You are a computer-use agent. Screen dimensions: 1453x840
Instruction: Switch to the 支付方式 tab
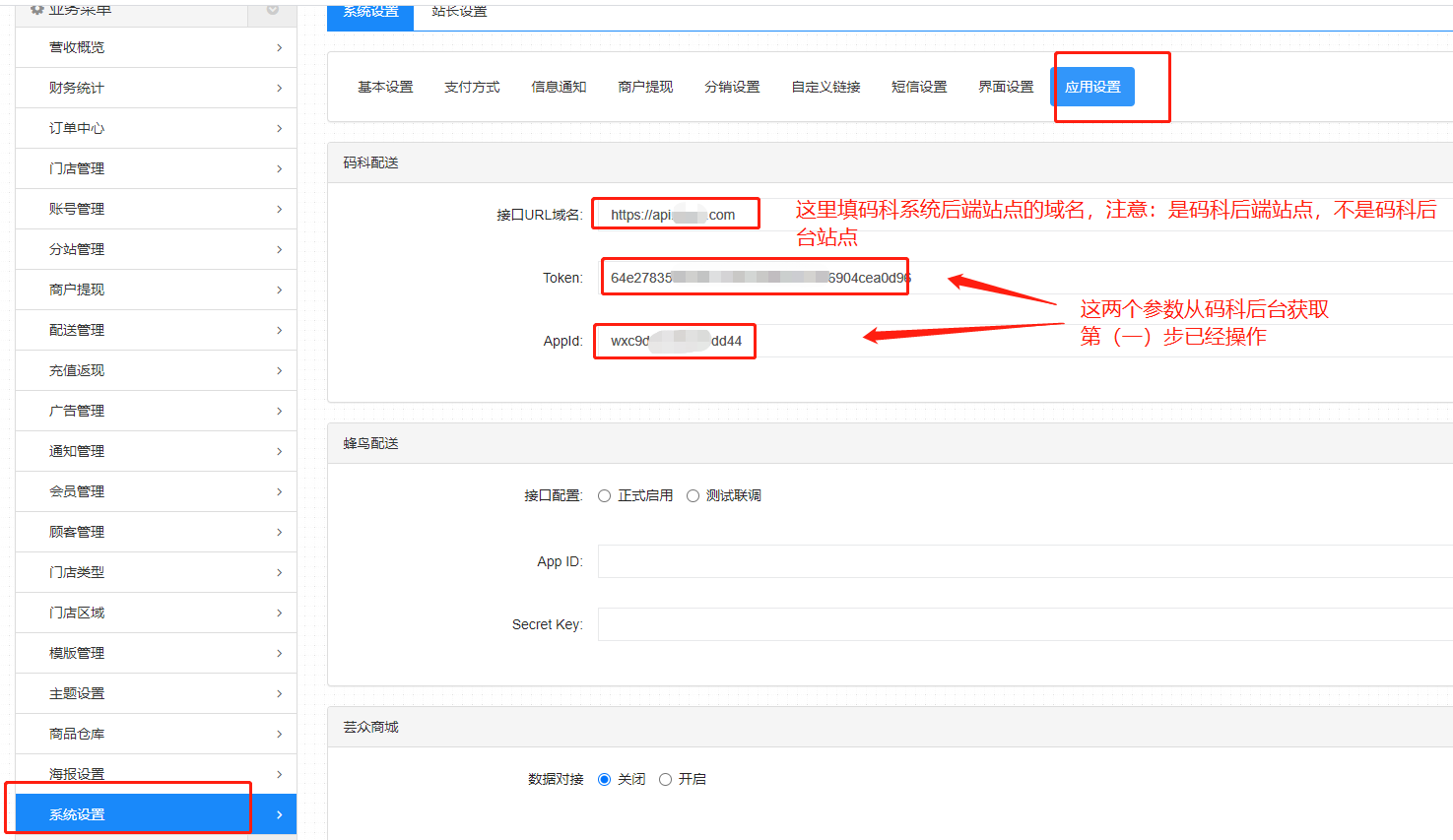point(472,86)
